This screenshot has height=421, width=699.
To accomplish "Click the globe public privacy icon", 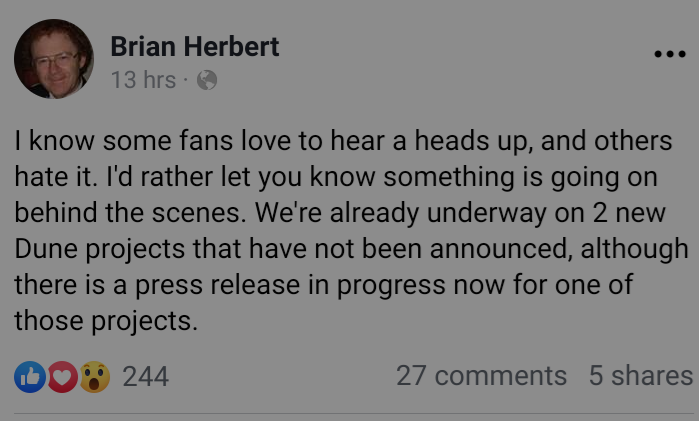I will pyautogui.click(x=207, y=80).
